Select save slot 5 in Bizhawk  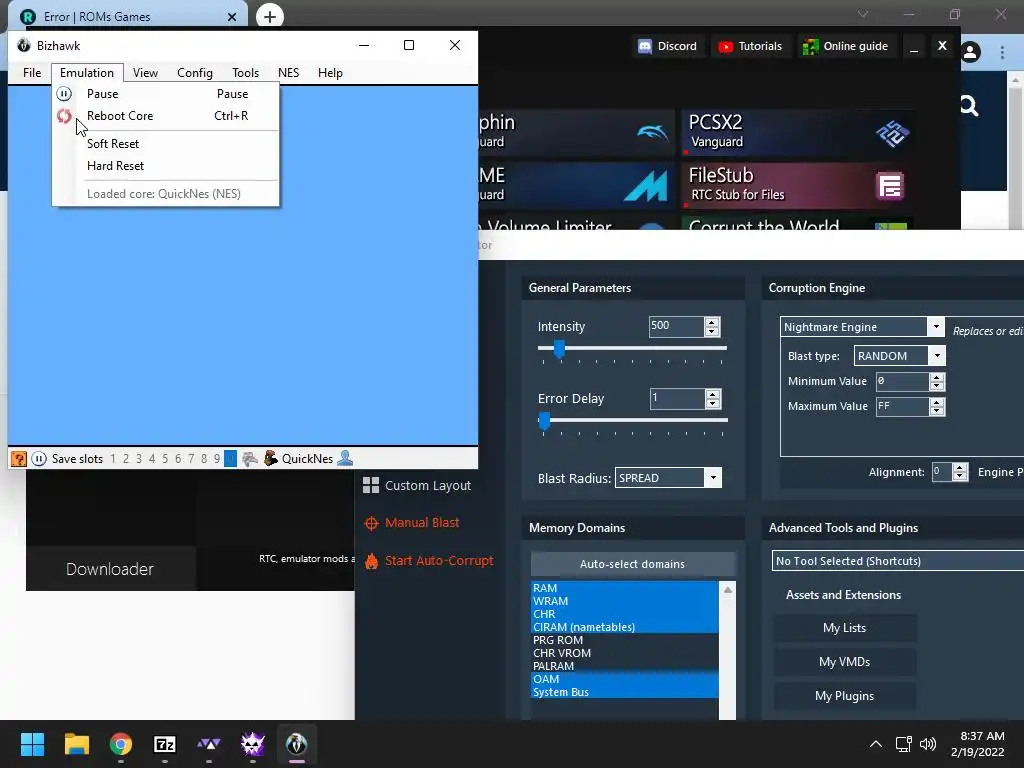[165, 459]
